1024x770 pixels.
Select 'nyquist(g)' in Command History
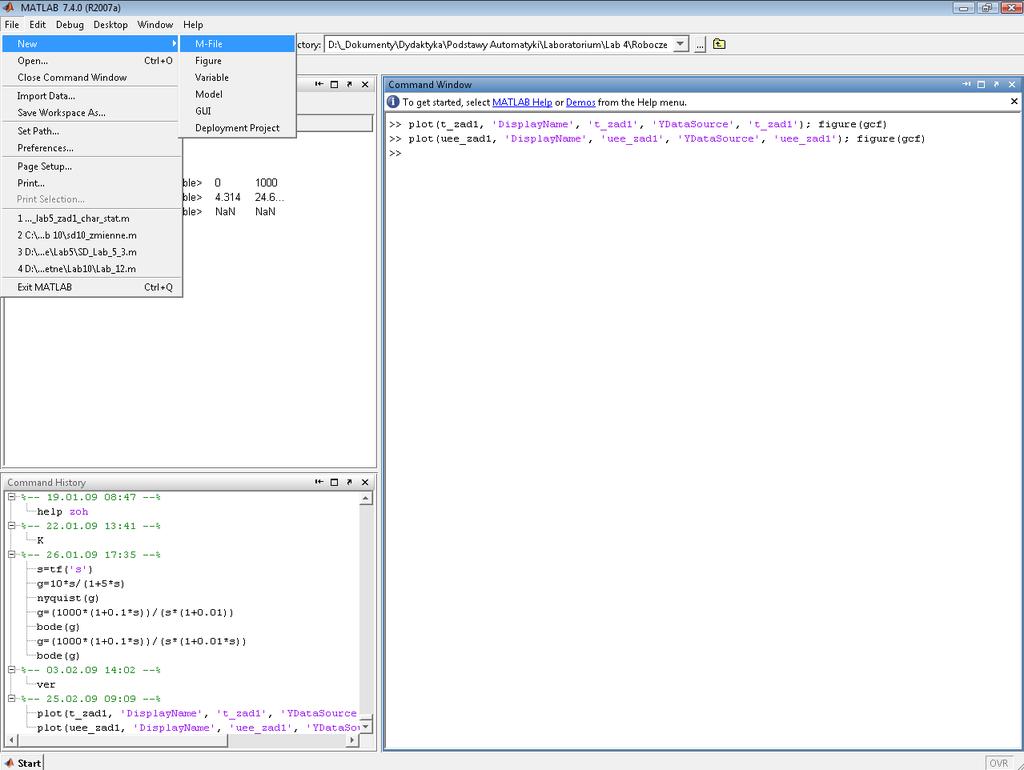[68, 598]
